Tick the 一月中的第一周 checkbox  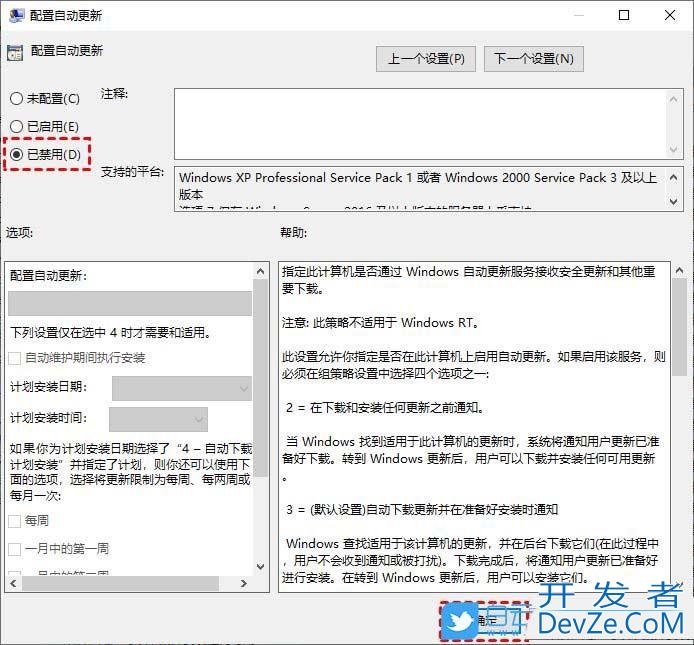(15, 549)
